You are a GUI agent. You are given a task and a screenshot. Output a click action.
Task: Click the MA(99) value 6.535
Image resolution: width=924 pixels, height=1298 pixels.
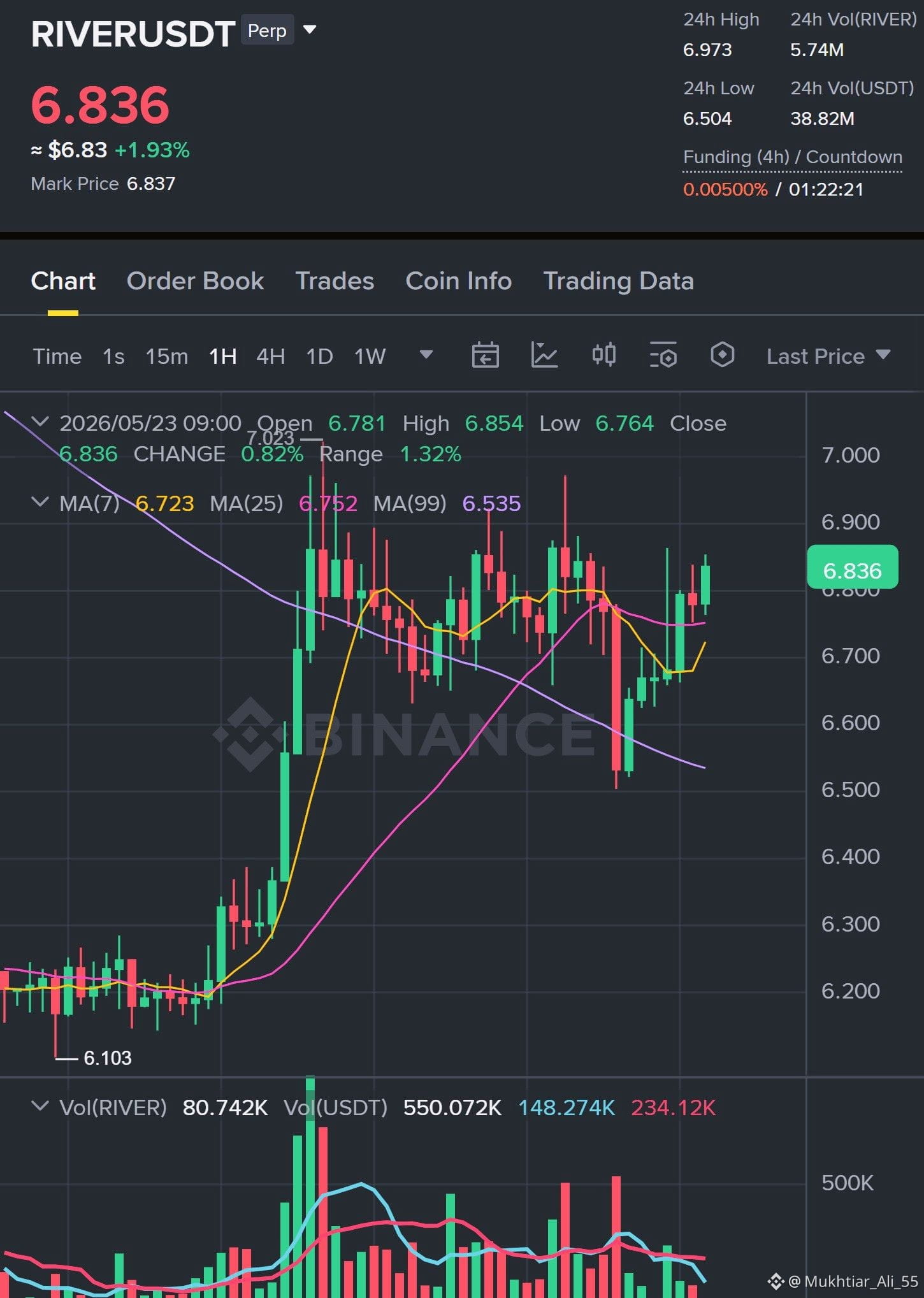pos(491,503)
